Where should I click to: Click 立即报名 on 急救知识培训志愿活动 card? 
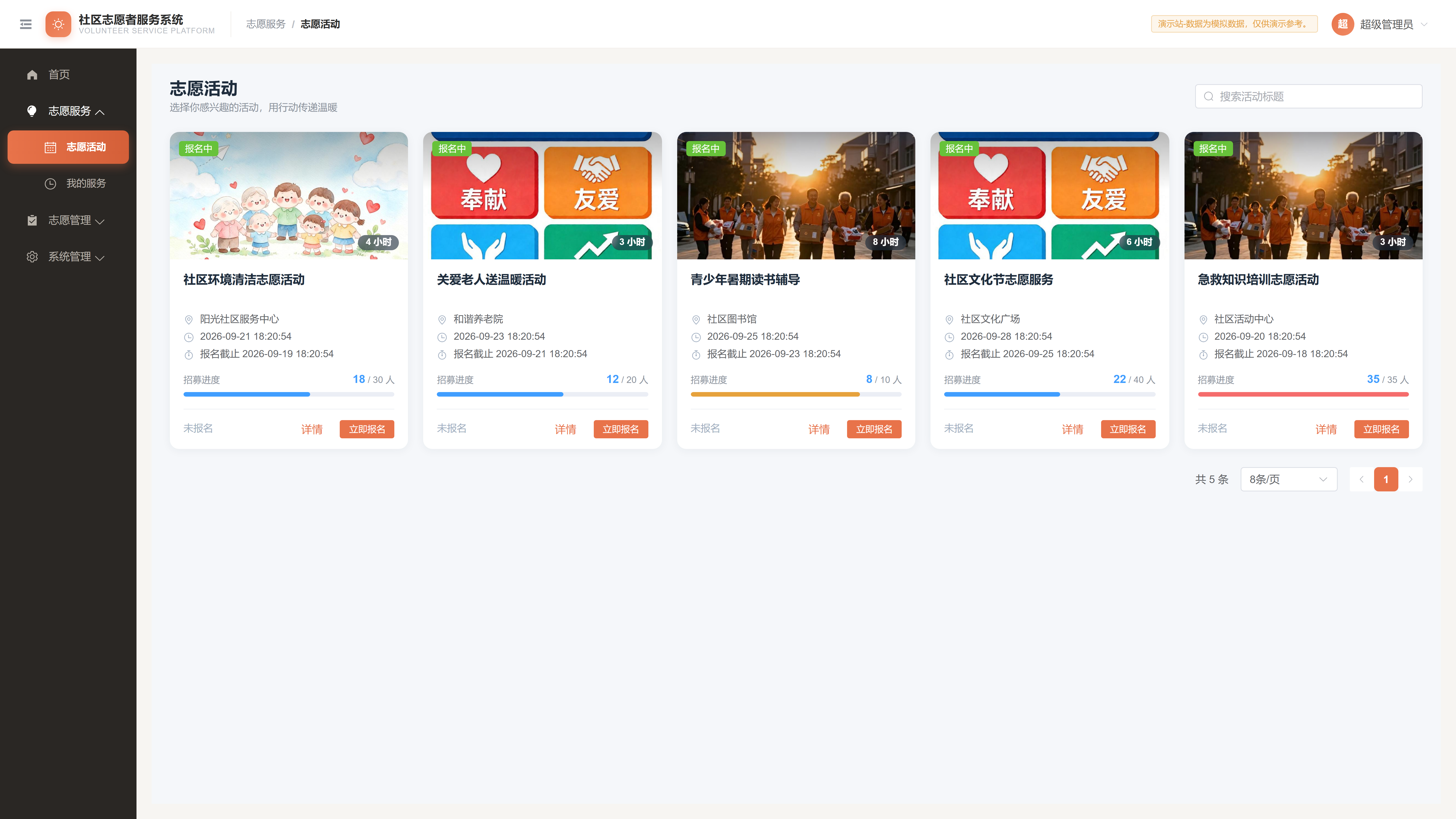point(1381,429)
